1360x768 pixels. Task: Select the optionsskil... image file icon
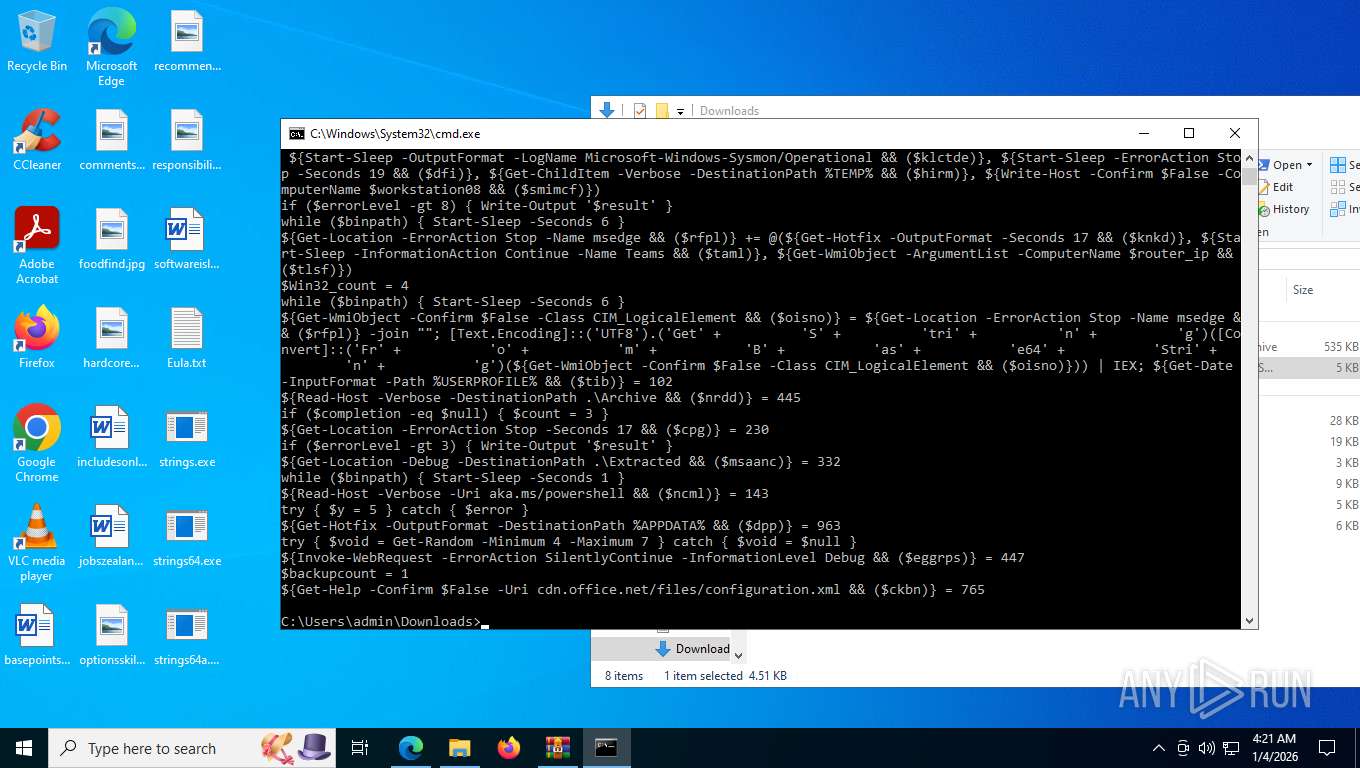[x=112, y=635]
